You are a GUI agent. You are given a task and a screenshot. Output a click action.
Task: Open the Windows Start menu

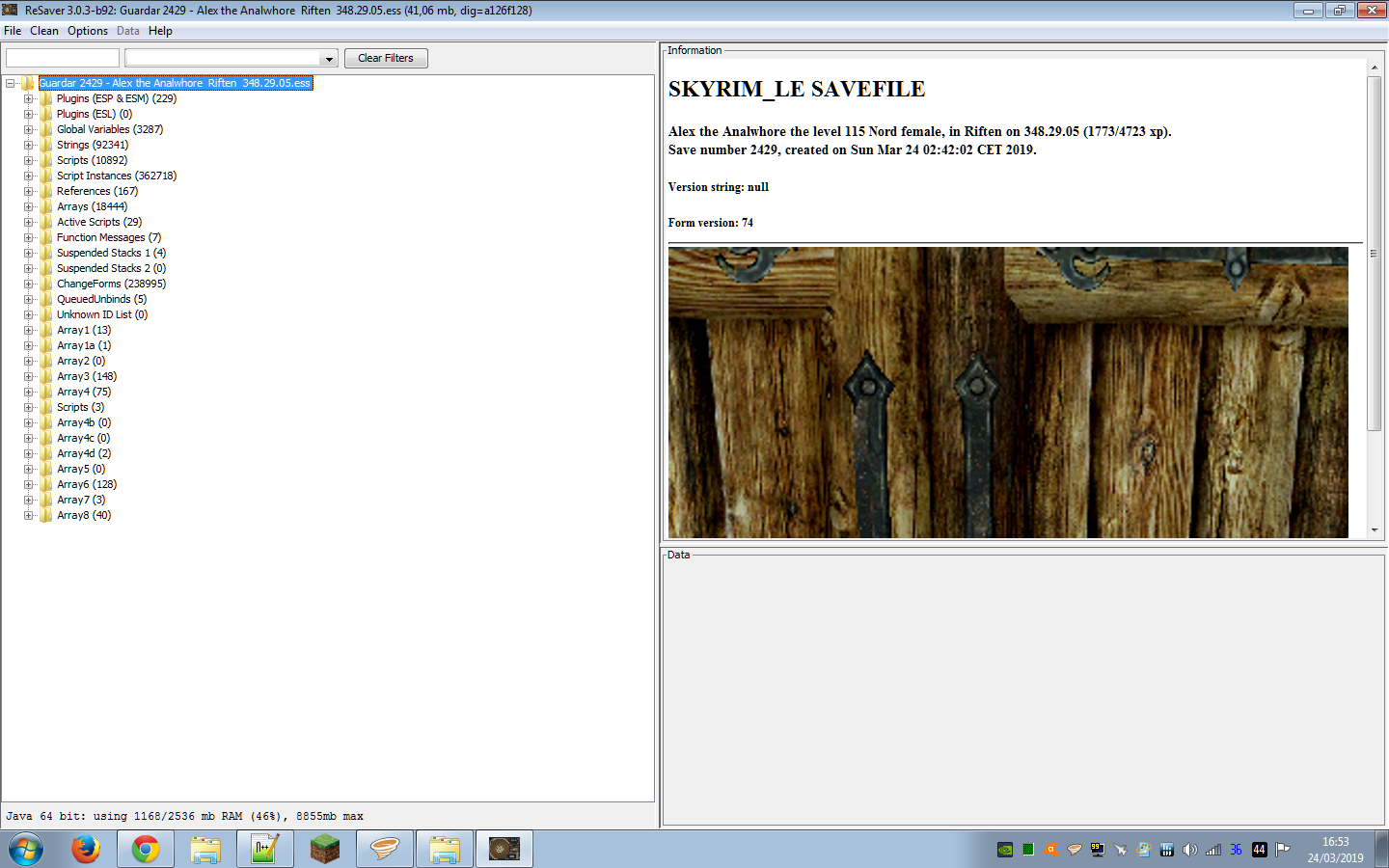point(26,850)
